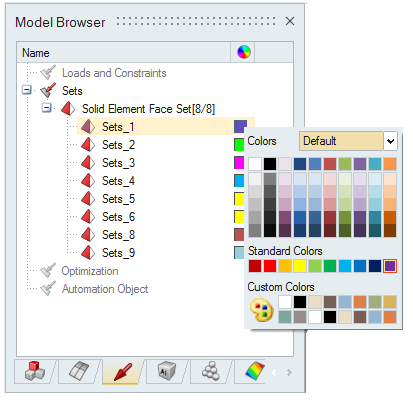The width and height of the screenshot is (413, 414).
Task: Click the Solid Element Face Set red icon
Action: [x=68, y=109]
